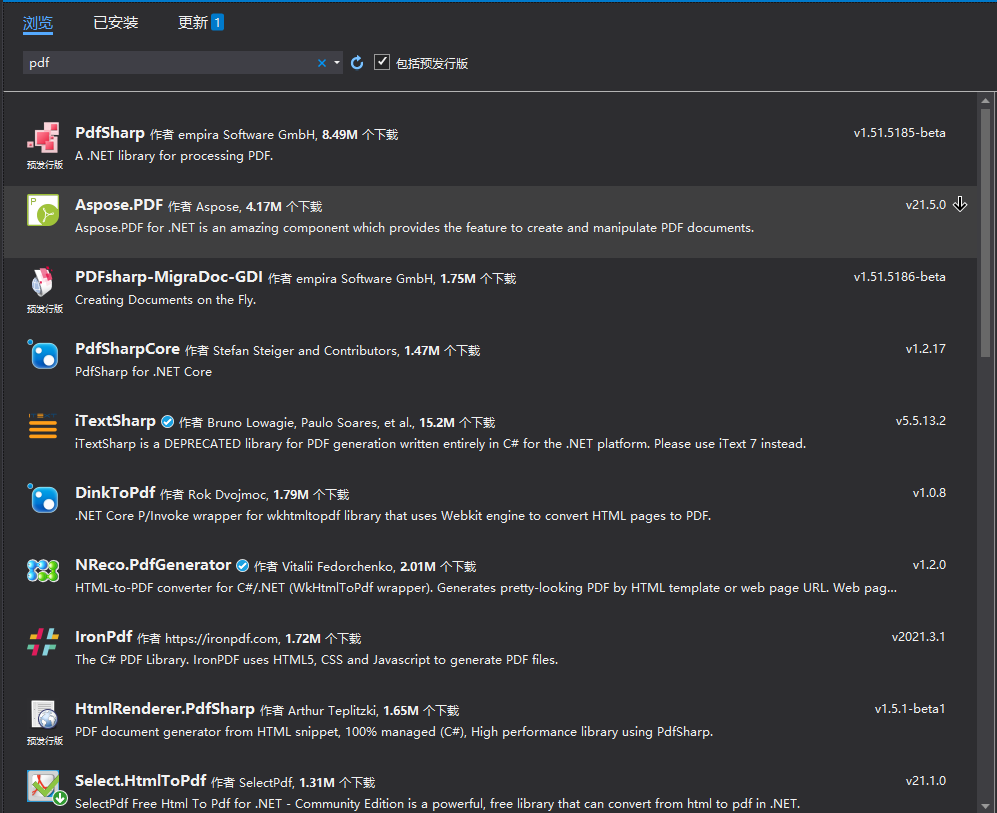The width and height of the screenshot is (997, 813).
Task: Click the refresh search icon
Action: pos(357,61)
